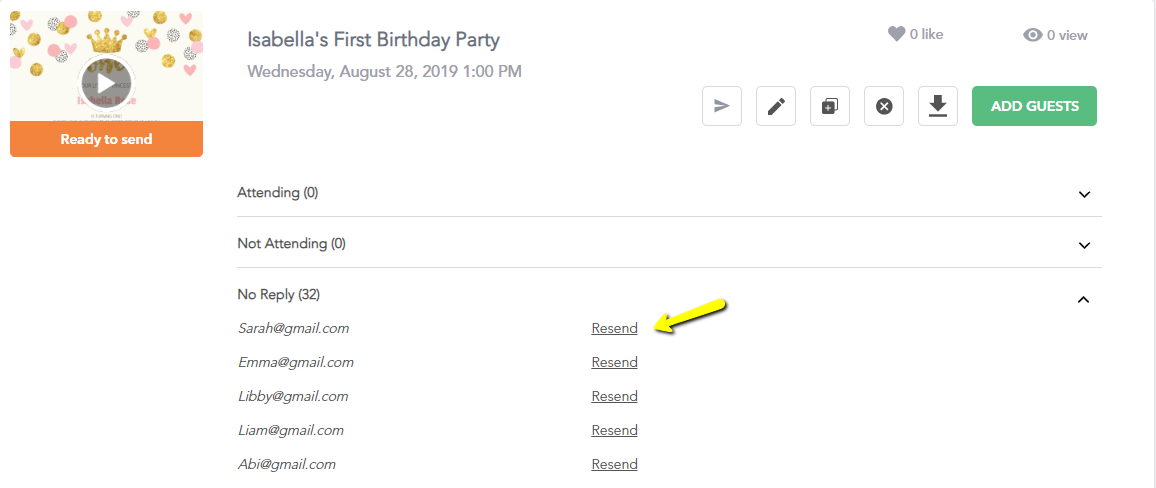Viewport: 1156px width, 488px height.
Task: Resend invitation to Emma@gmail.com
Action: pyautogui.click(x=614, y=363)
